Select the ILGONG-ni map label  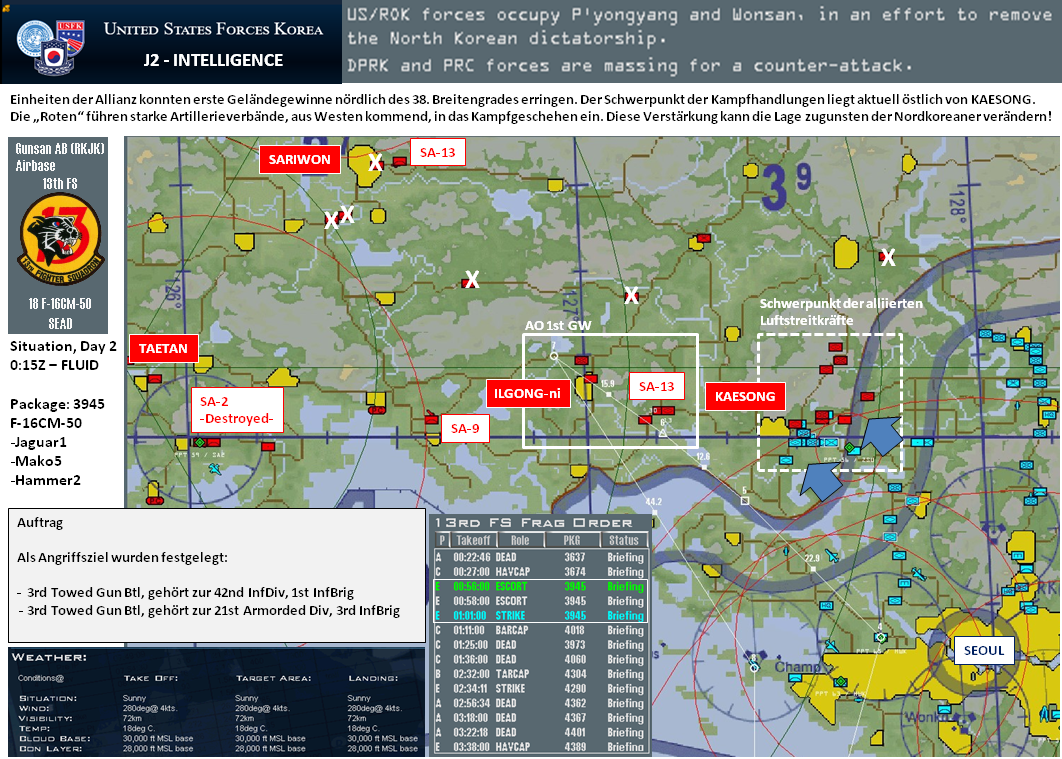click(x=528, y=393)
